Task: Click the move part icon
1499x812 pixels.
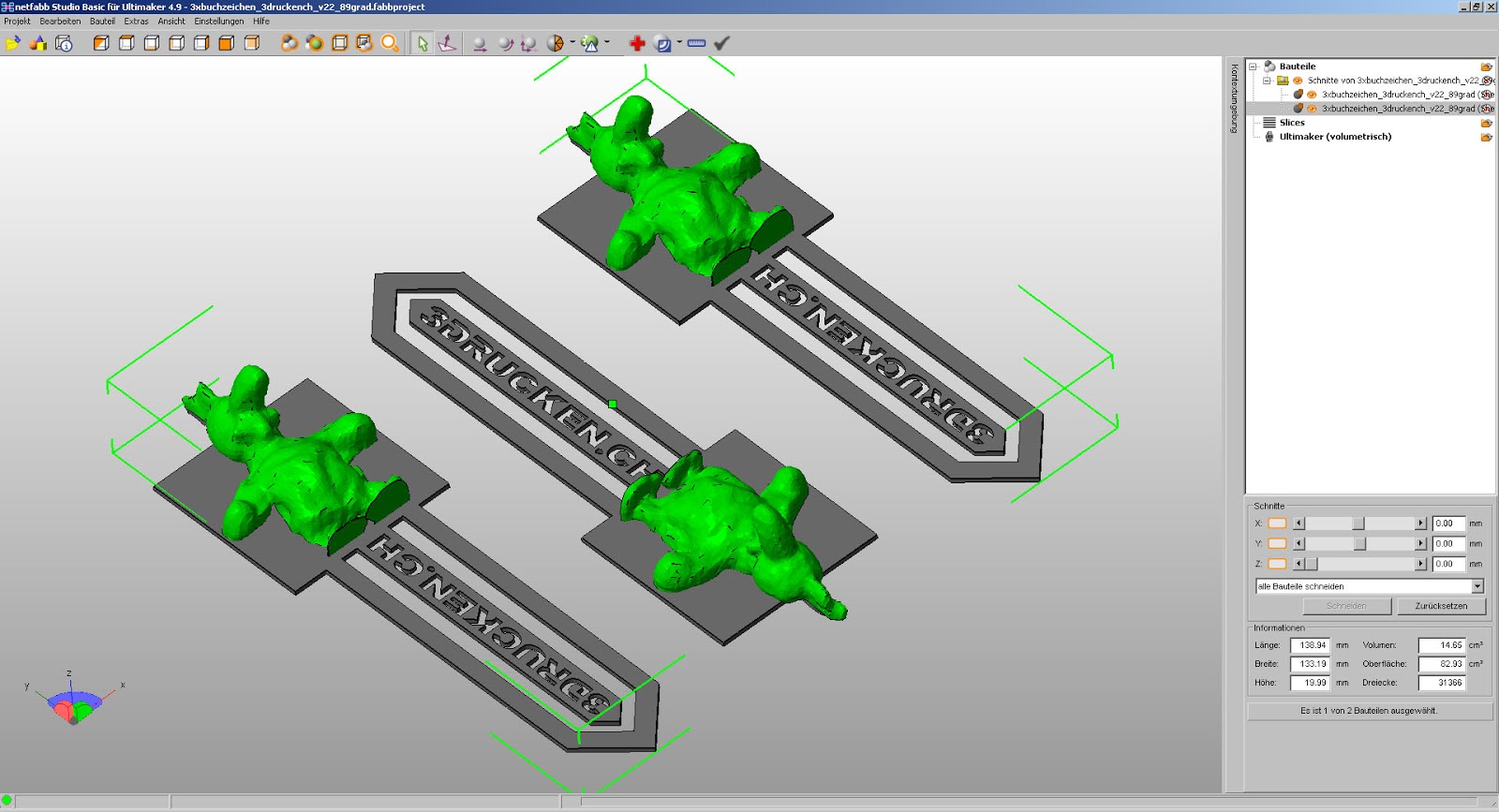Action: pos(480,43)
